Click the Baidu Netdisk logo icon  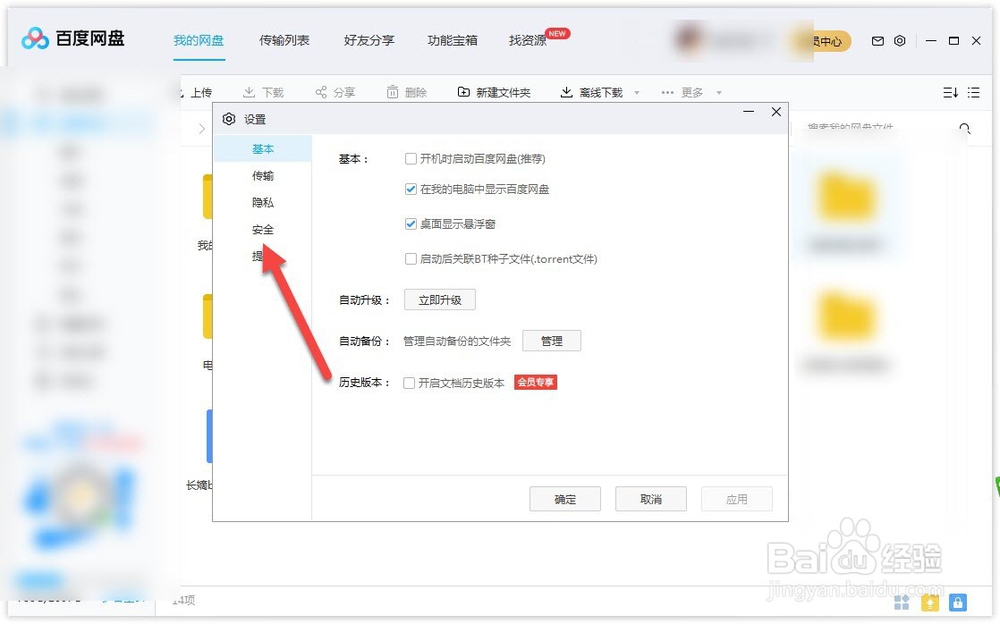tap(34, 38)
